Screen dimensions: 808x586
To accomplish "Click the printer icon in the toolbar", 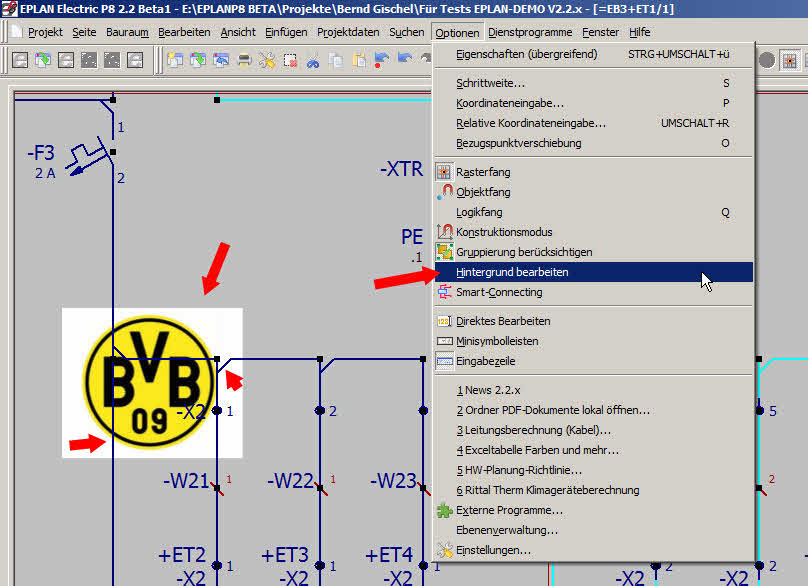I will (244, 60).
